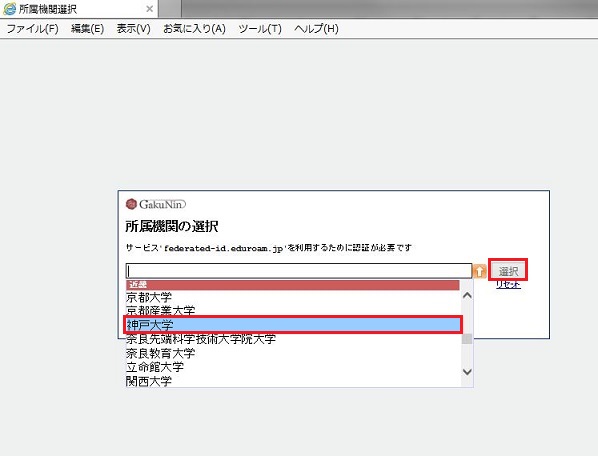Click the GakuNin logo
Viewport: 598px width, 456px height.
[156, 204]
